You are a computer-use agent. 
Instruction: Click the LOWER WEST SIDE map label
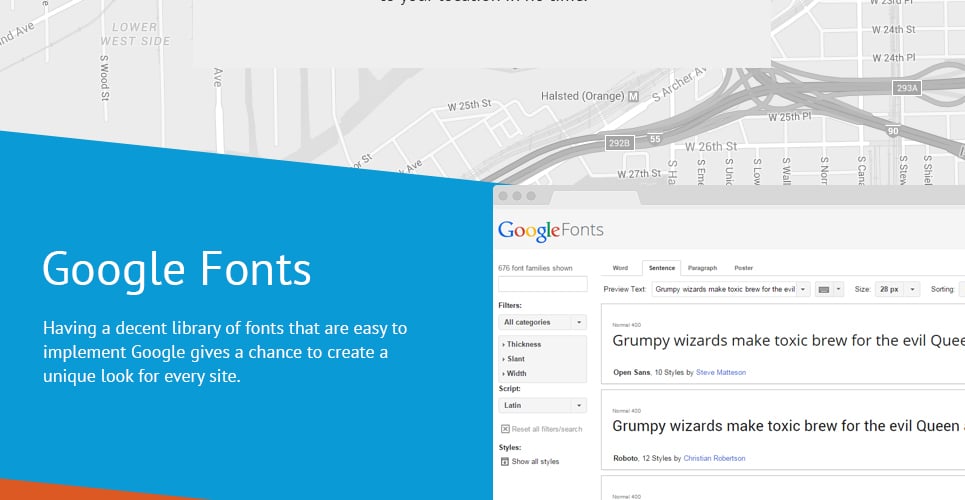(135, 34)
